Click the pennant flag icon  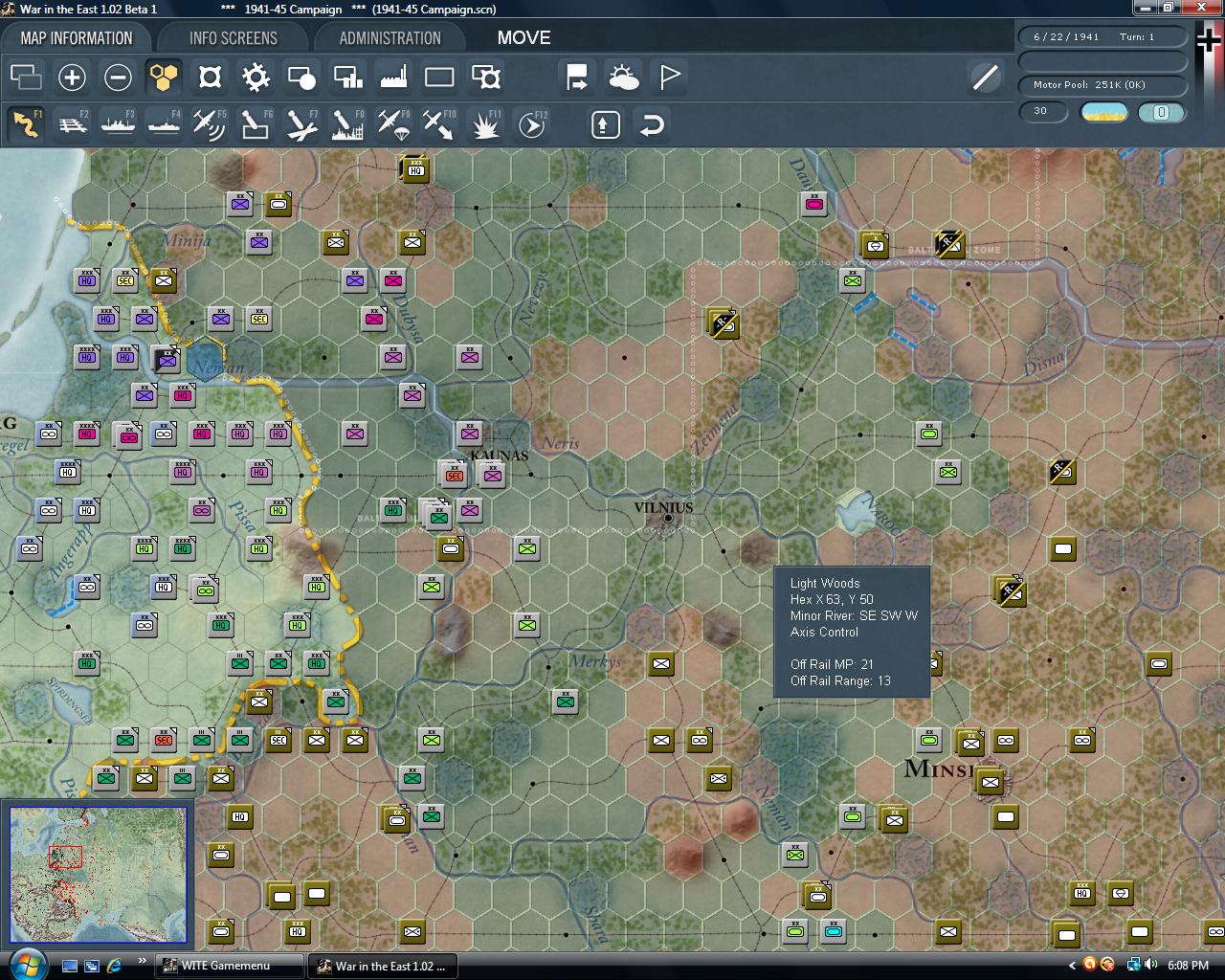coord(670,77)
